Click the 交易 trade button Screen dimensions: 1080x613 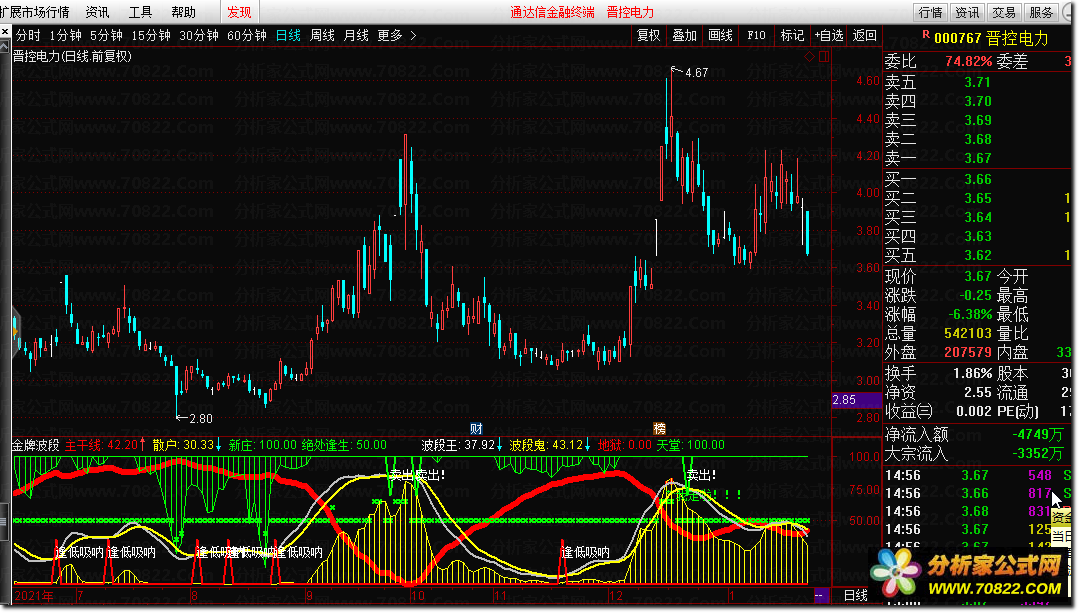click(x=1004, y=12)
